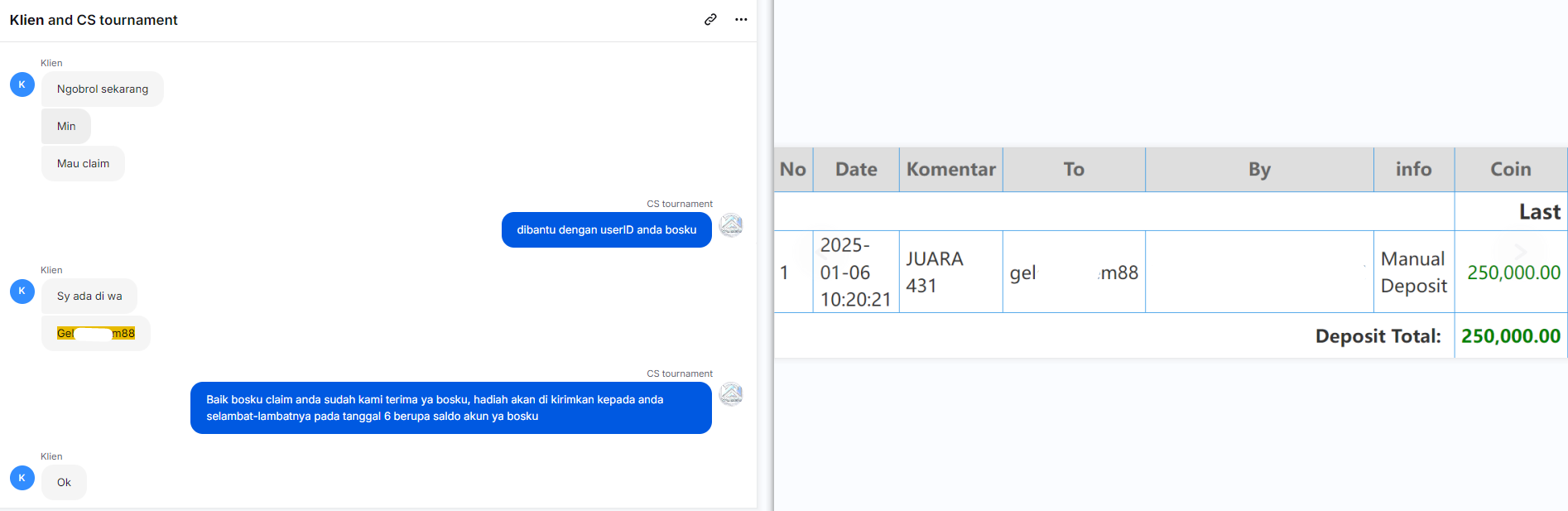Image resolution: width=1568 pixels, height=511 pixels.
Task: Click the 'To' column header
Action: coord(1074,170)
